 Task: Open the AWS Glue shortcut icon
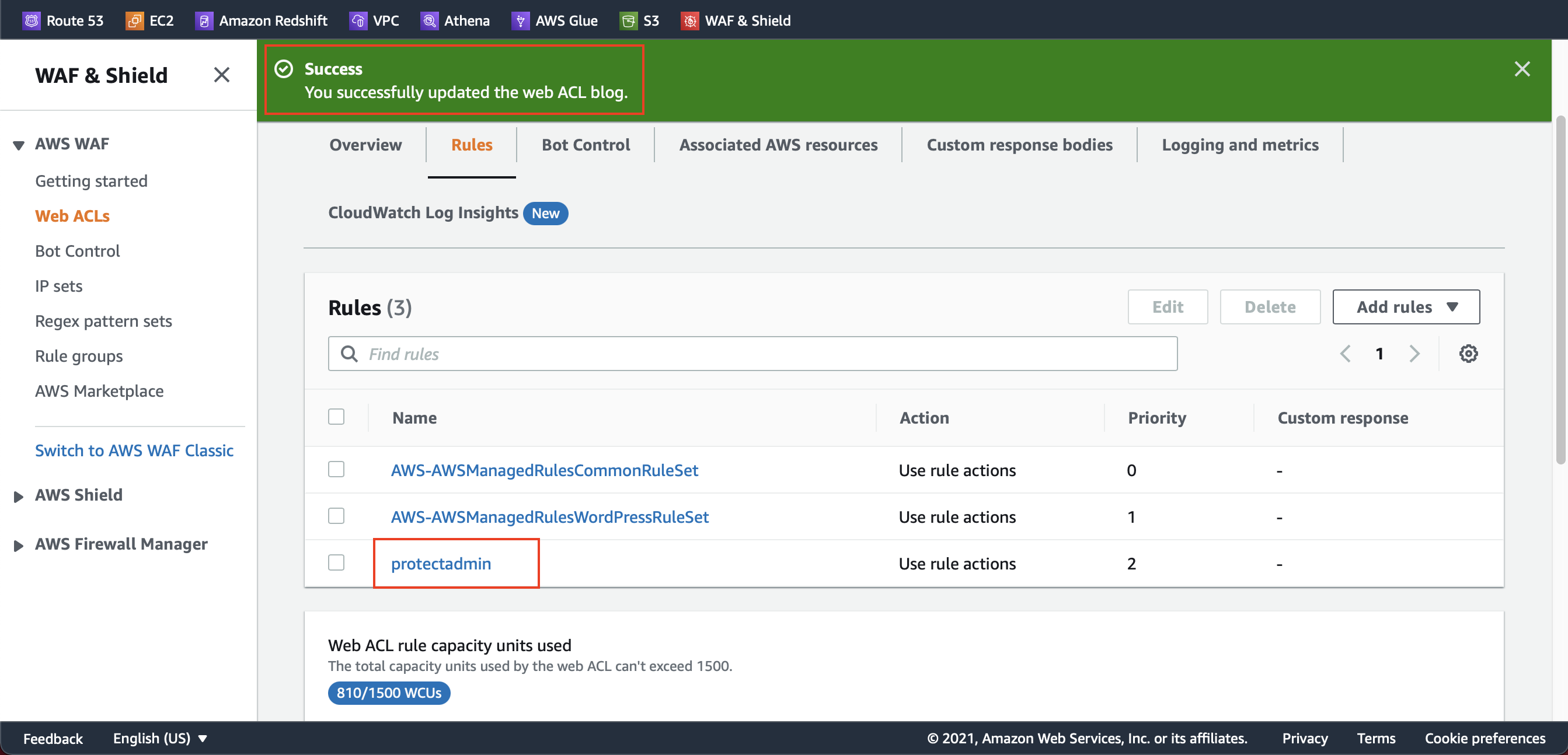pyautogui.click(x=520, y=20)
